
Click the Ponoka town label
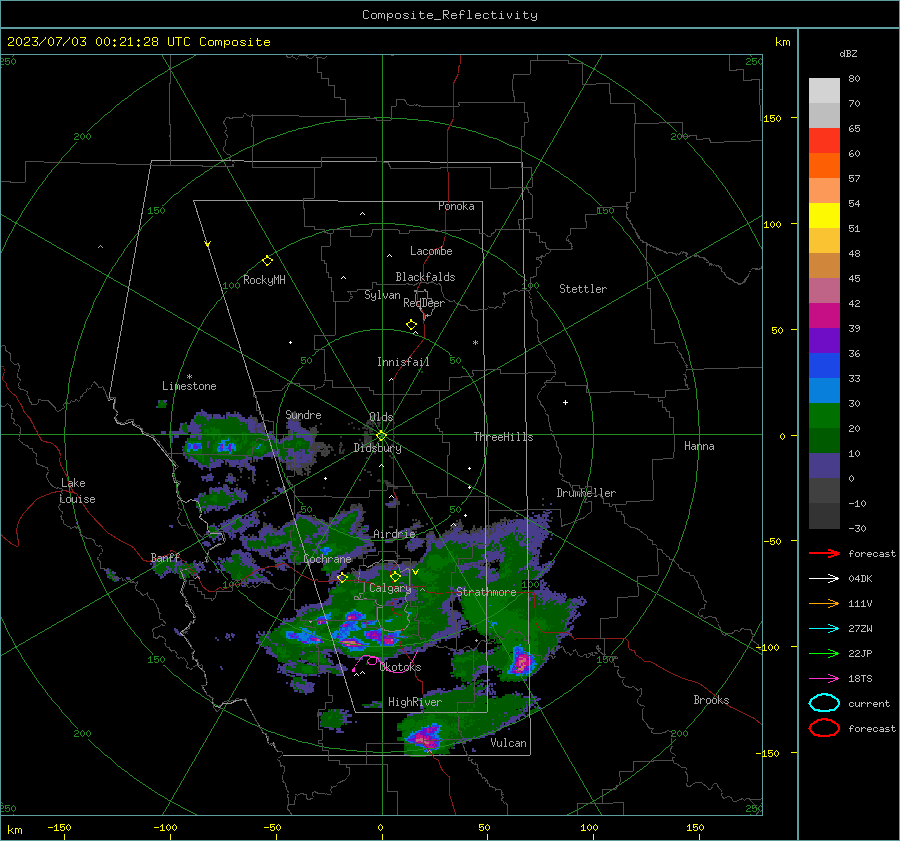point(456,206)
